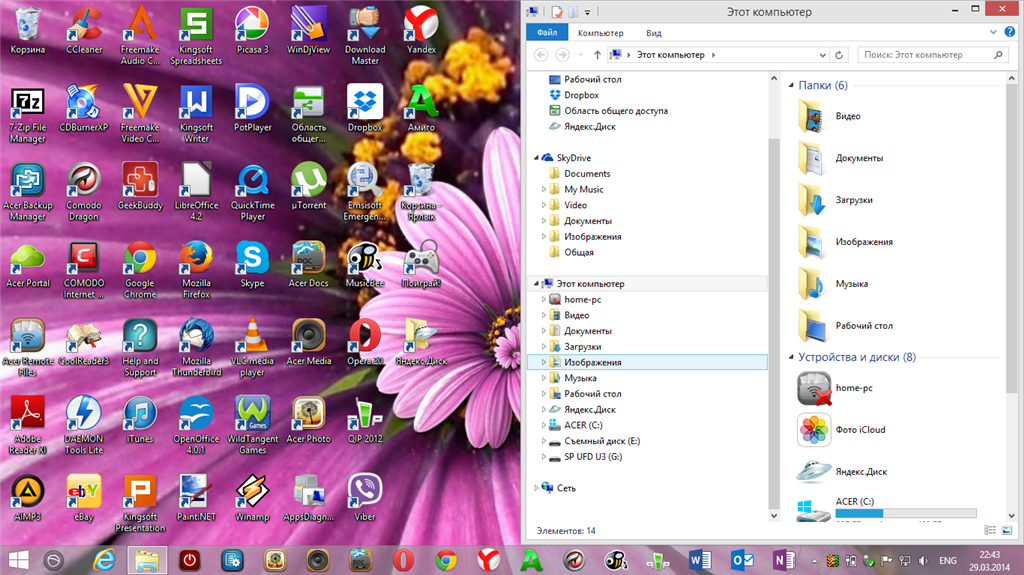Select Dropbox in the navigation pane
This screenshot has height=575, width=1024.
pyautogui.click(x=581, y=95)
